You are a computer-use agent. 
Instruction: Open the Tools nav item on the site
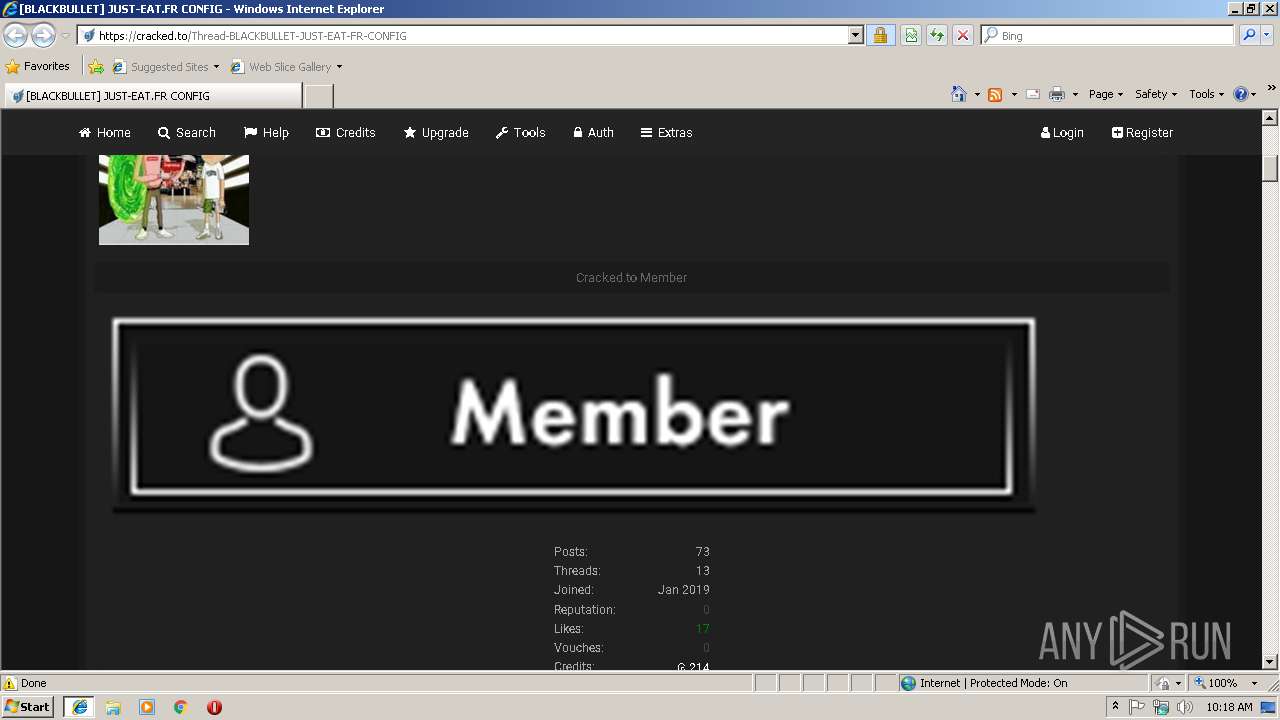(x=521, y=132)
